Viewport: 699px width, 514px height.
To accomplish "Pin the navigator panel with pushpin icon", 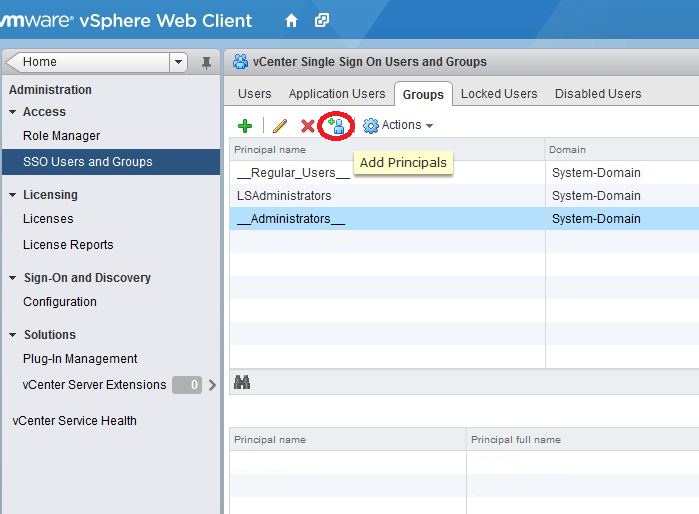I will [x=206, y=62].
